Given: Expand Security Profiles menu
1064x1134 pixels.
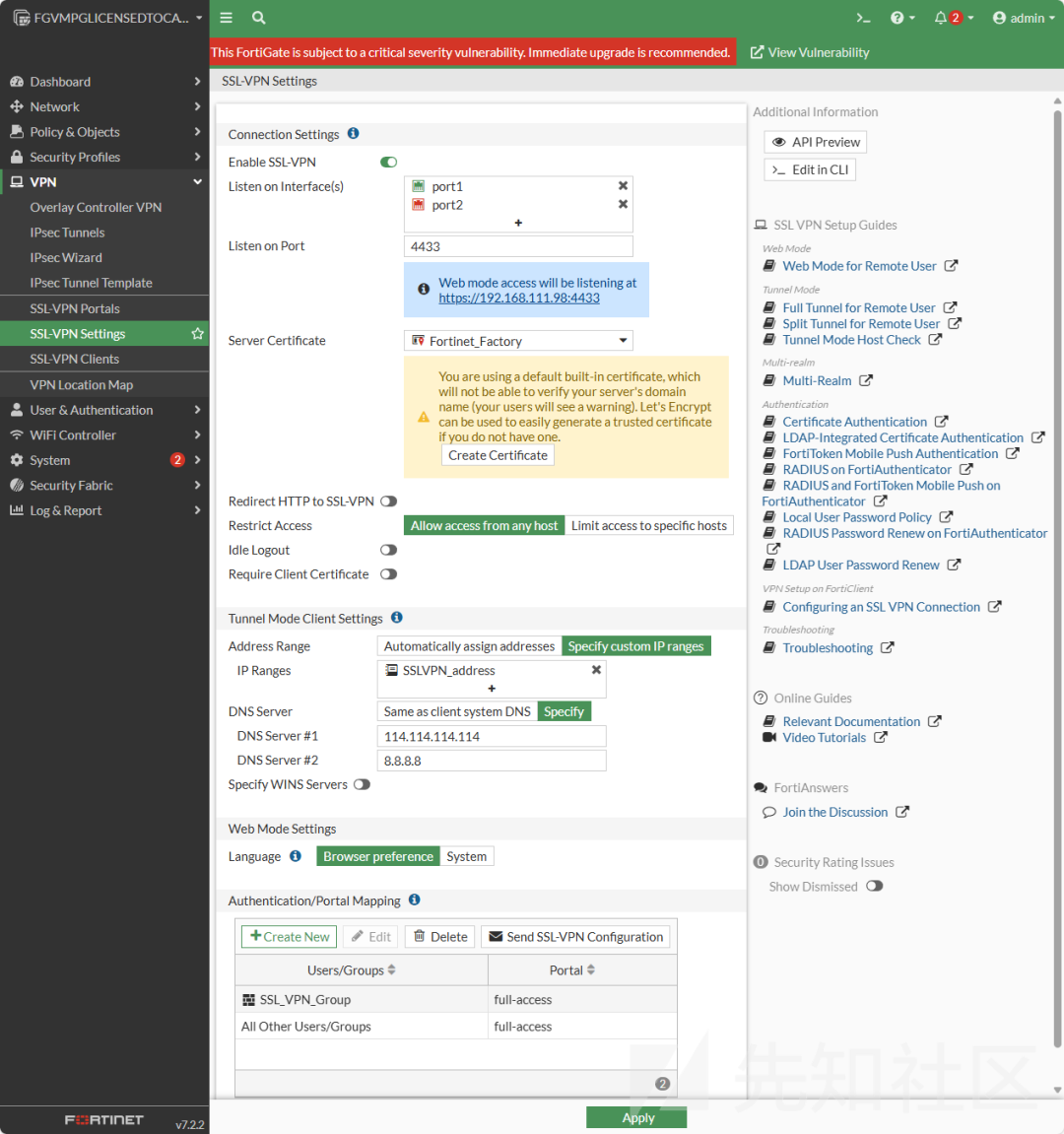Looking at the screenshot, I should (x=104, y=157).
